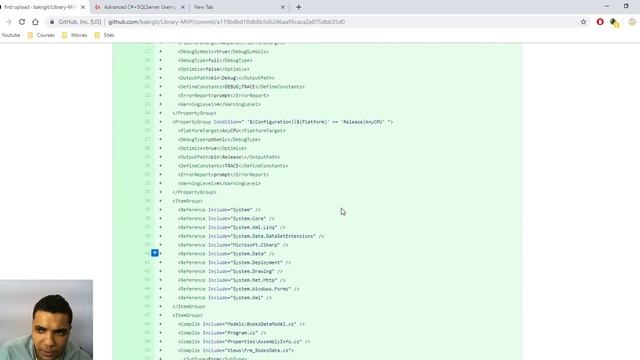Click the Release|AnyCPU PropertyGroup Condition line
Image resolution: width=640 pixels, height=360 pixels.
click(x=282, y=122)
